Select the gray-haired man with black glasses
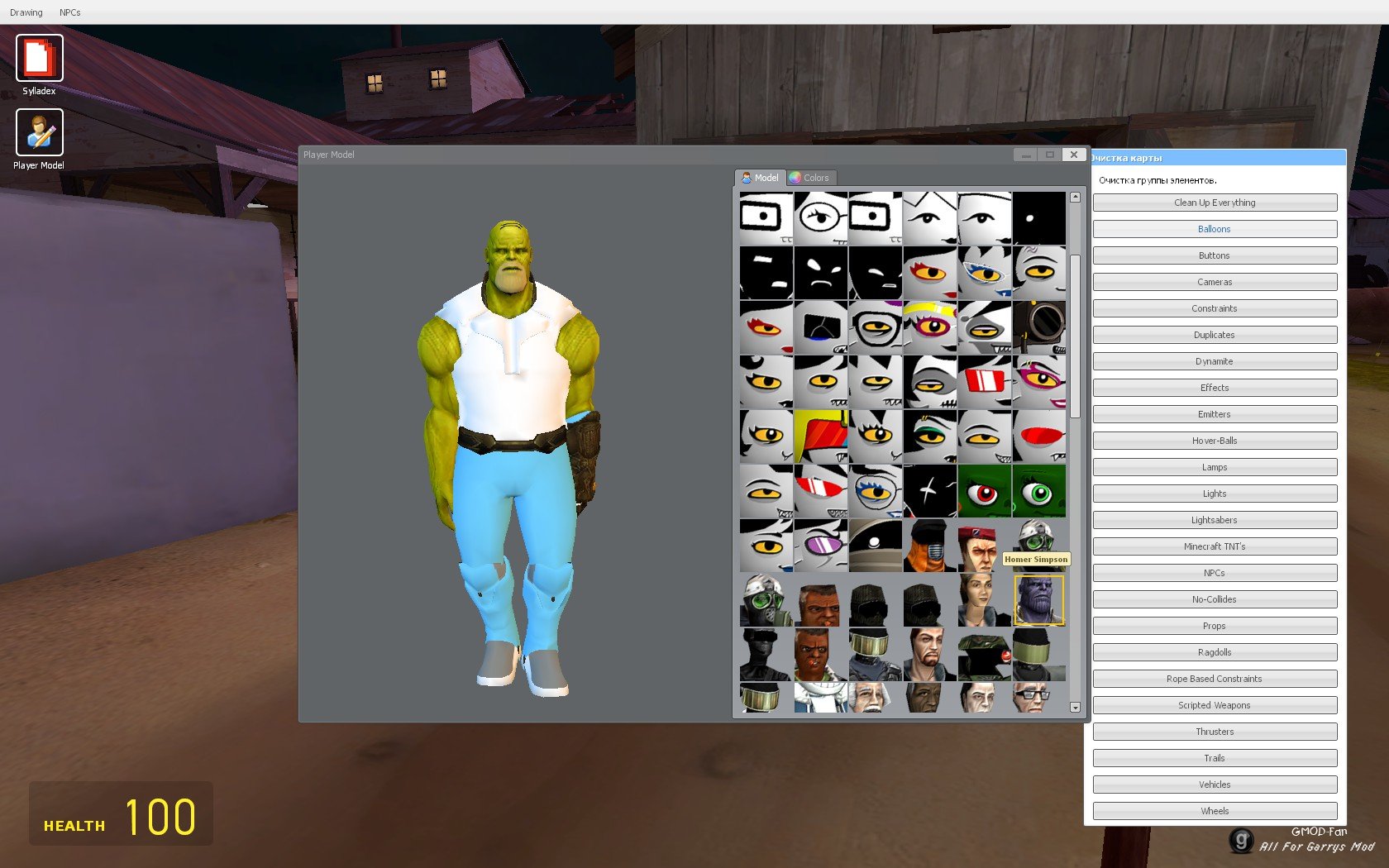Image resolution: width=1389 pixels, height=868 pixels. click(1038, 698)
